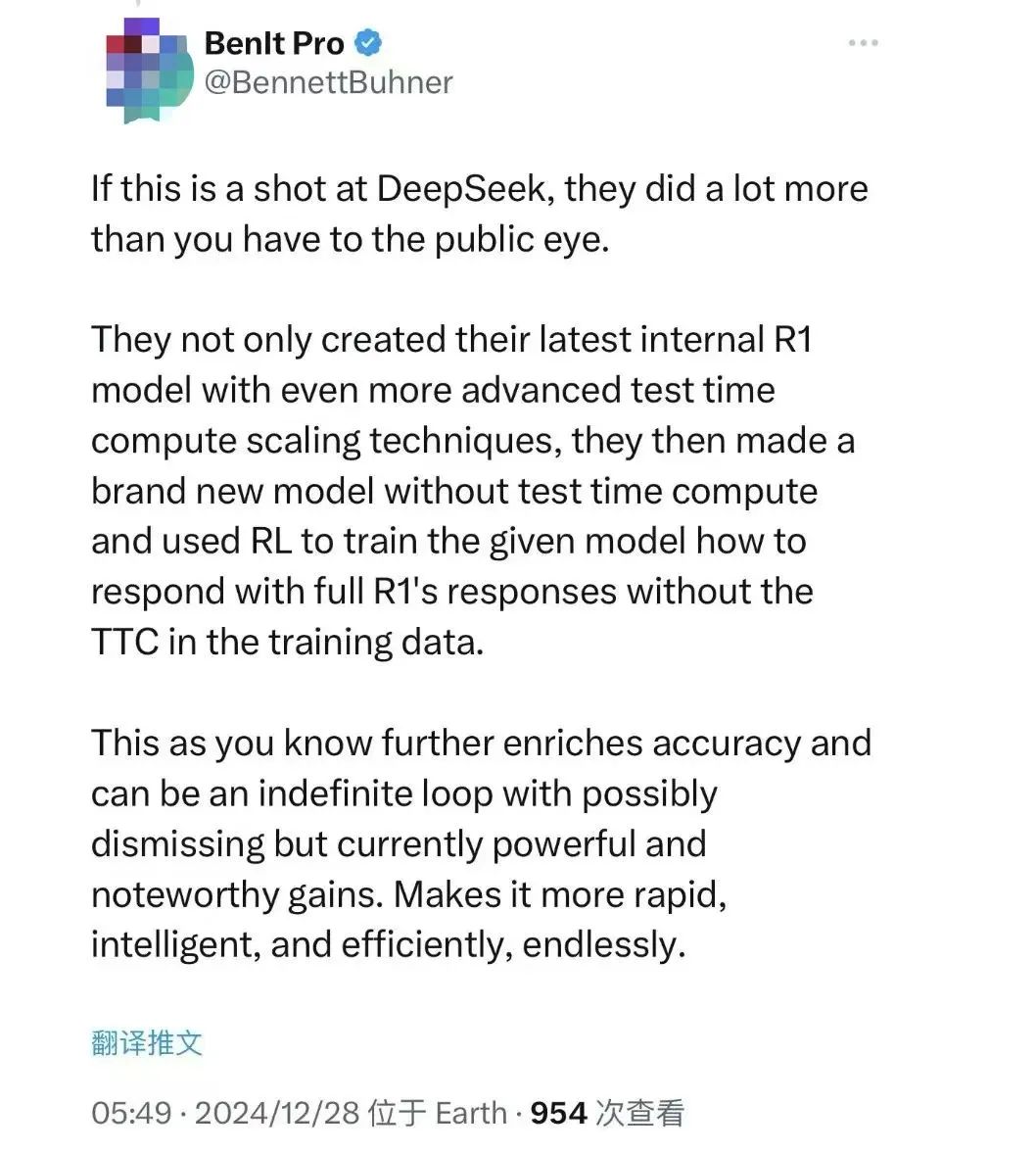1036x1152 pixels.
Task: Click the Earth location label
Action: click(x=471, y=1113)
